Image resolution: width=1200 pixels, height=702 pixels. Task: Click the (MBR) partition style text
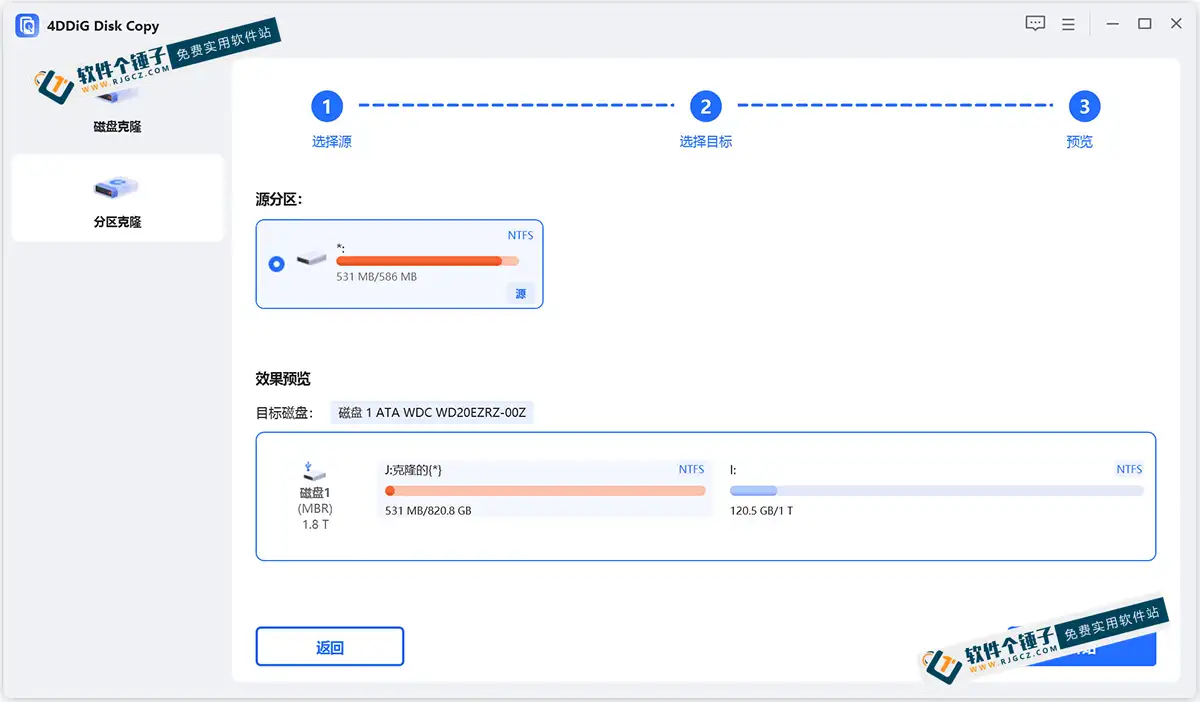[315, 509]
